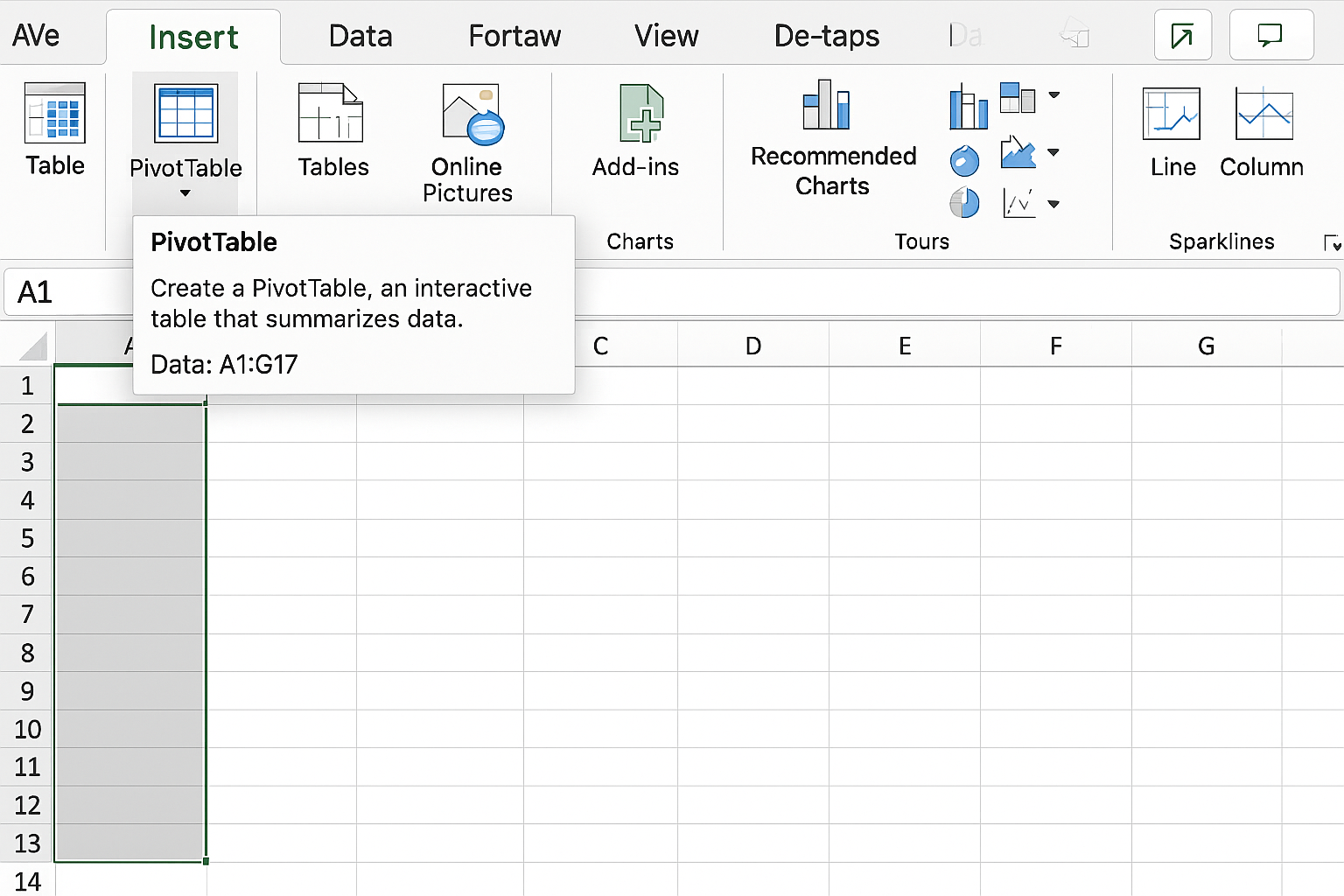
Task: Switch to the Data tab
Action: [x=360, y=36]
